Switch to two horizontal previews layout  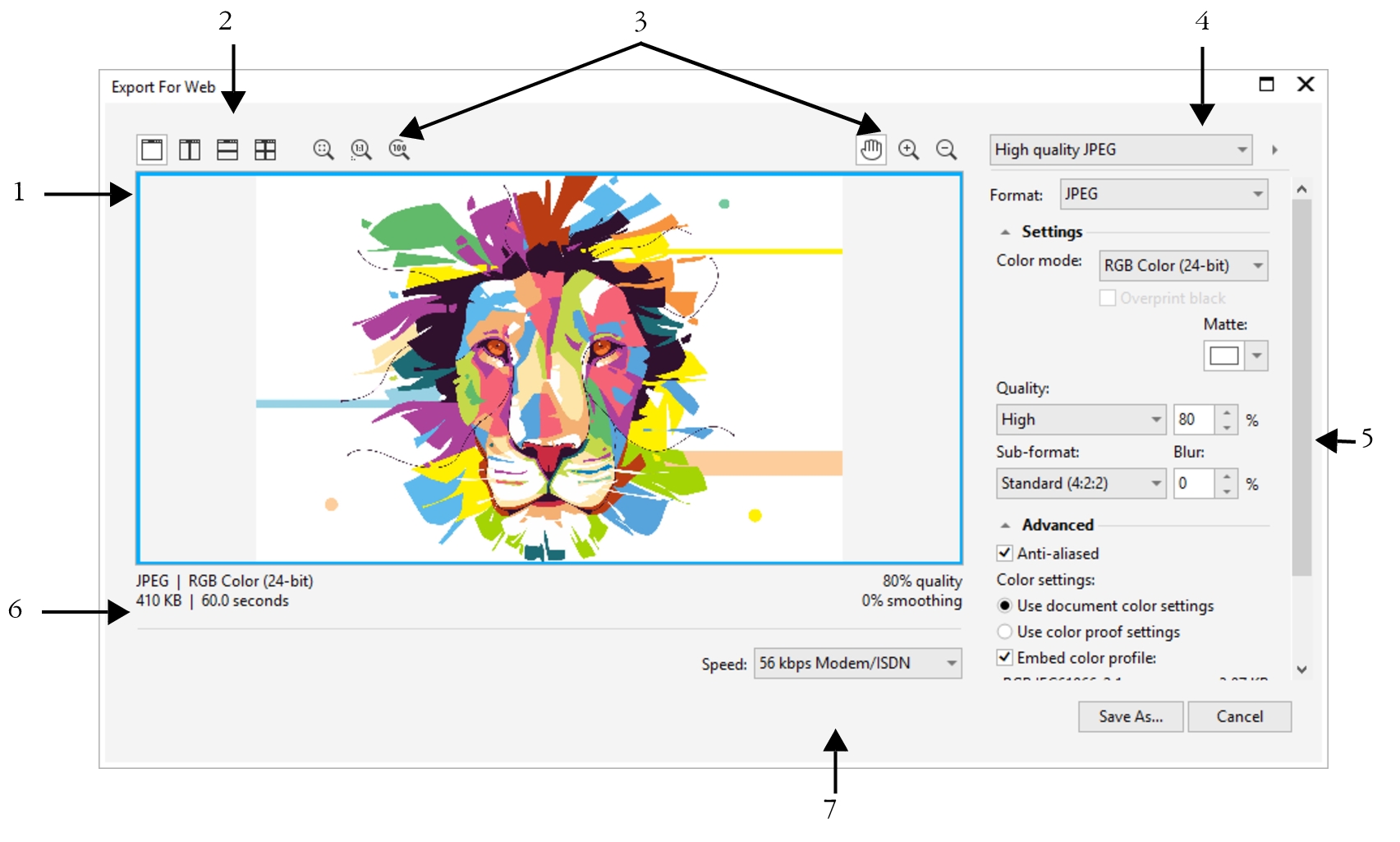(228, 149)
